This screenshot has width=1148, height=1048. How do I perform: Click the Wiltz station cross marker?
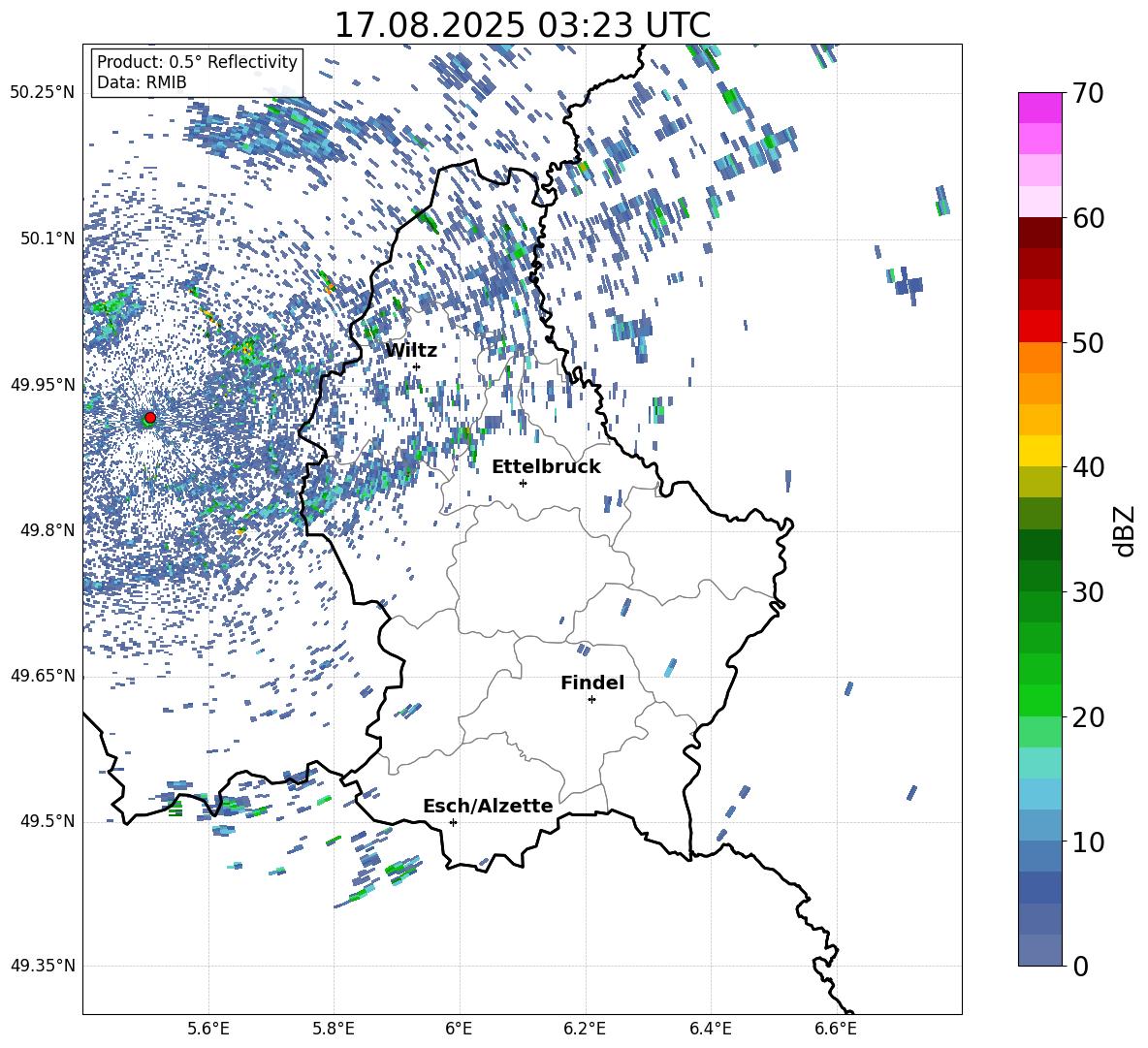tap(416, 366)
